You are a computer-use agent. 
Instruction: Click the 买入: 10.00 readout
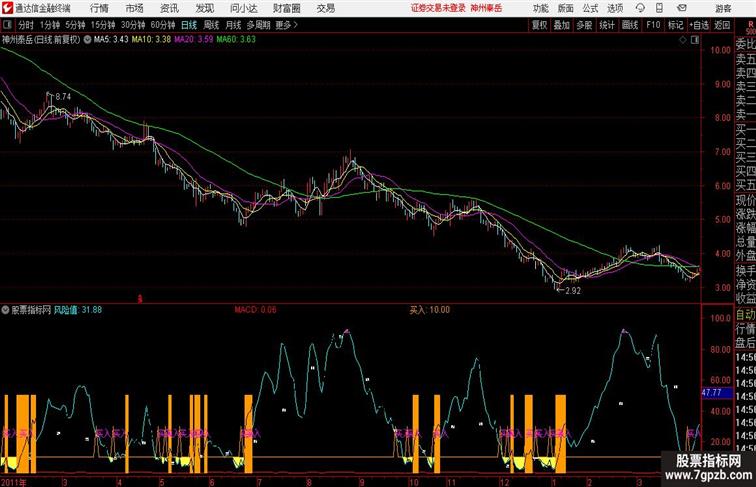click(429, 310)
